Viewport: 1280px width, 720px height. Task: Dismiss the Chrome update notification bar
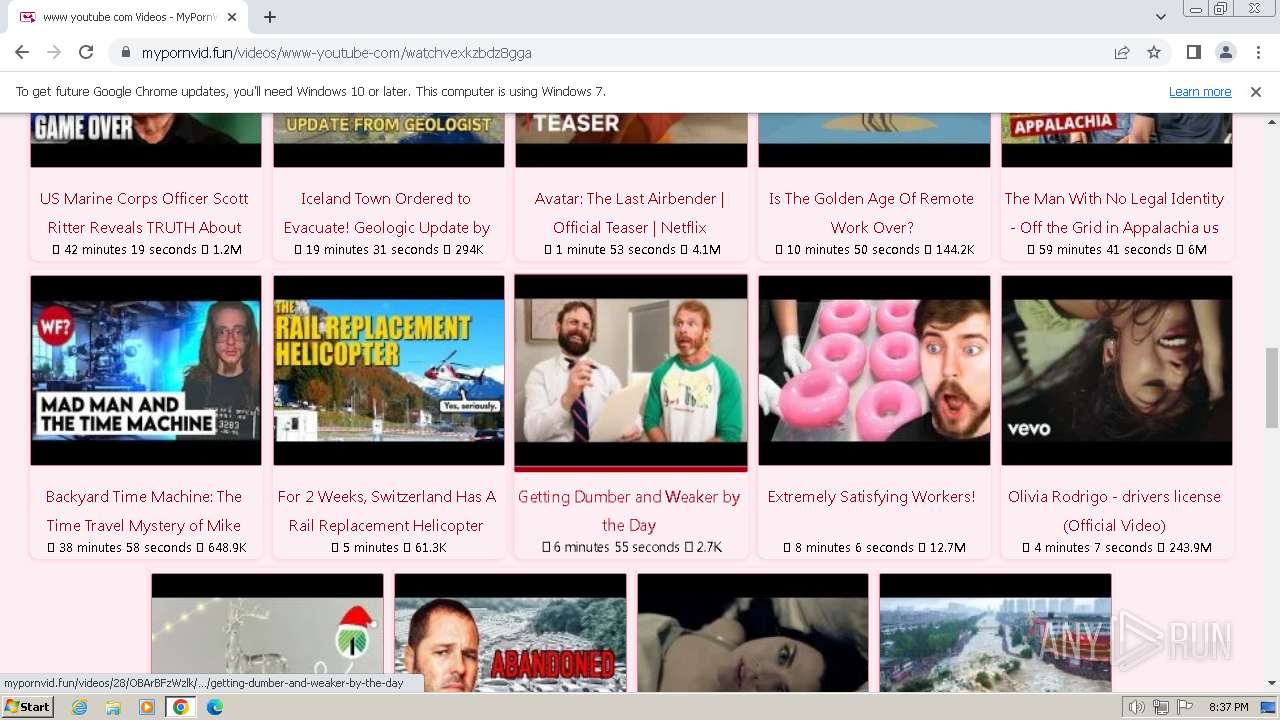pyautogui.click(x=1256, y=91)
